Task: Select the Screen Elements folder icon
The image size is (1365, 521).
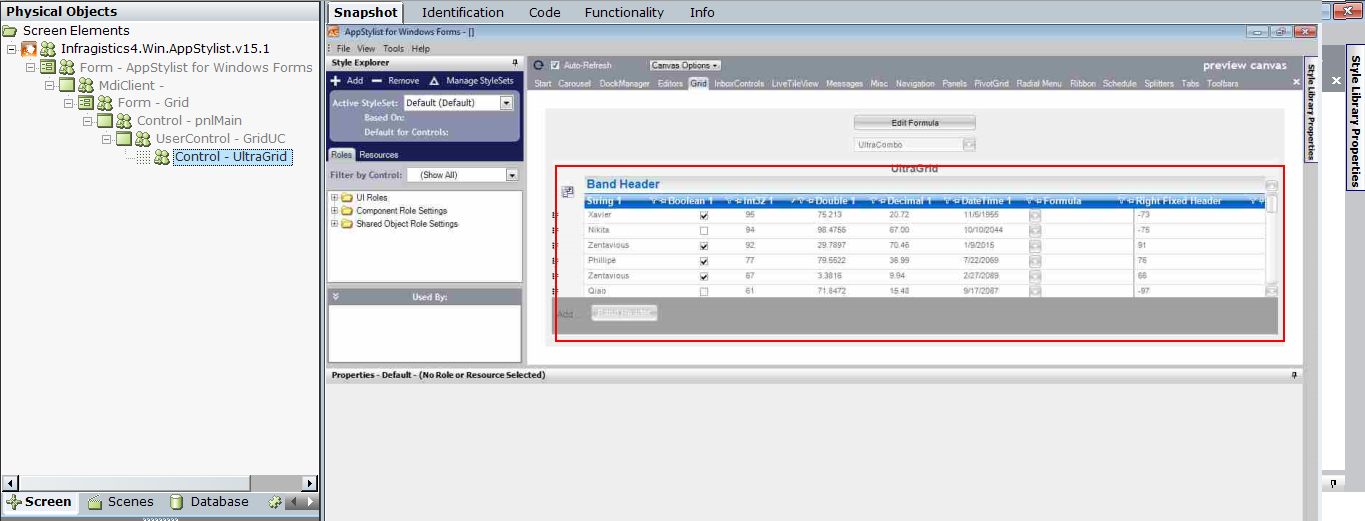Action: coord(10,31)
